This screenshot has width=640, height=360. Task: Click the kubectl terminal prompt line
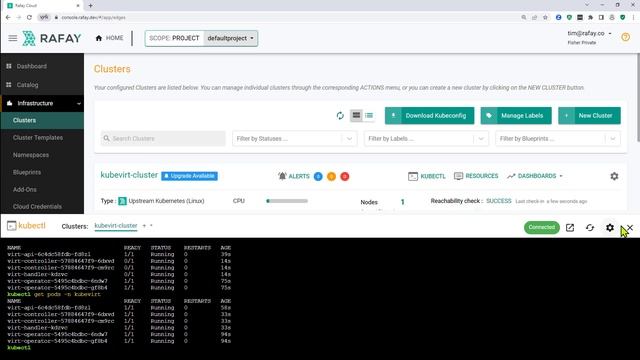[x=19, y=348]
